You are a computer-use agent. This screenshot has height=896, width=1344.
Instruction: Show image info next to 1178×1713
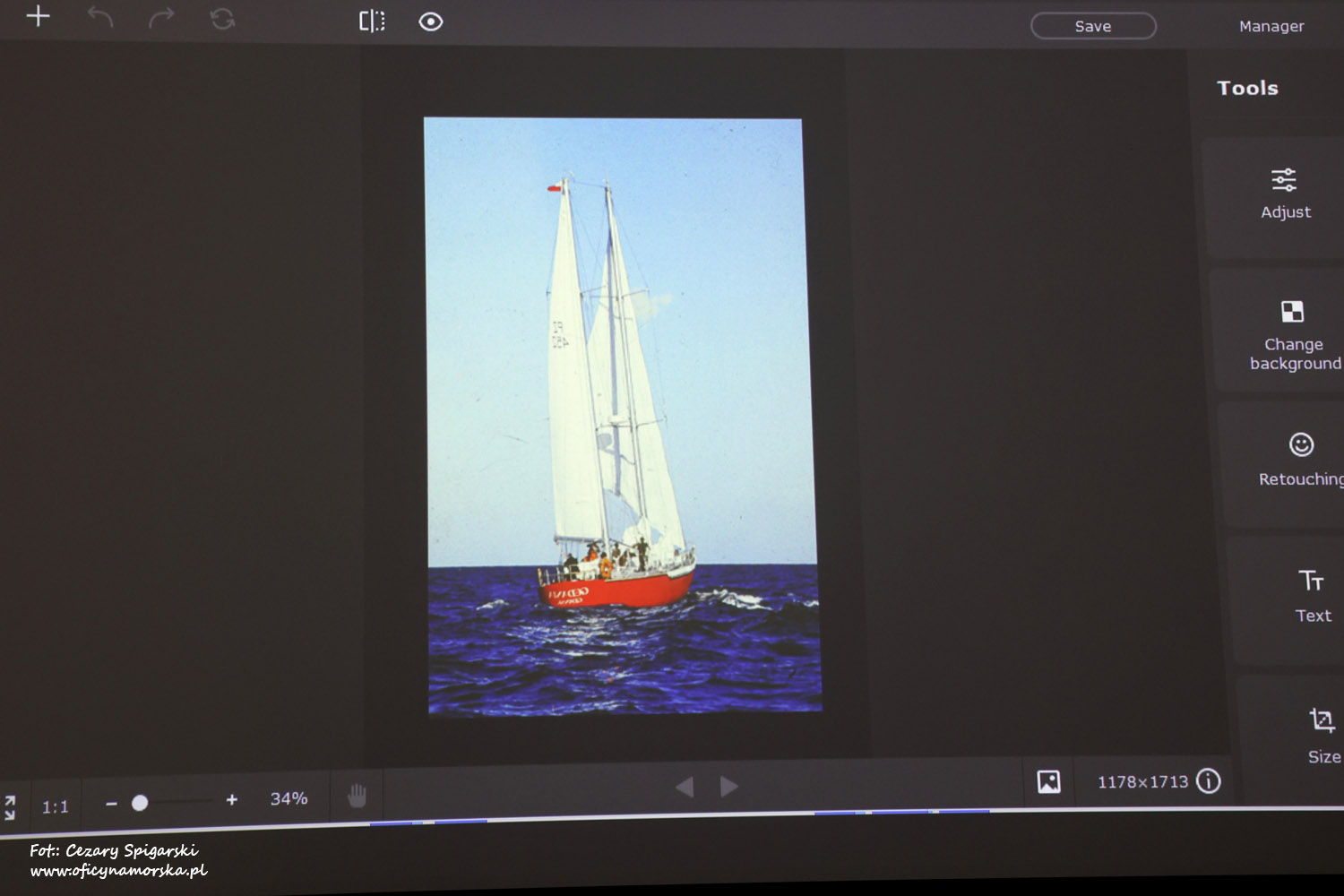(x=1209, y=781)
